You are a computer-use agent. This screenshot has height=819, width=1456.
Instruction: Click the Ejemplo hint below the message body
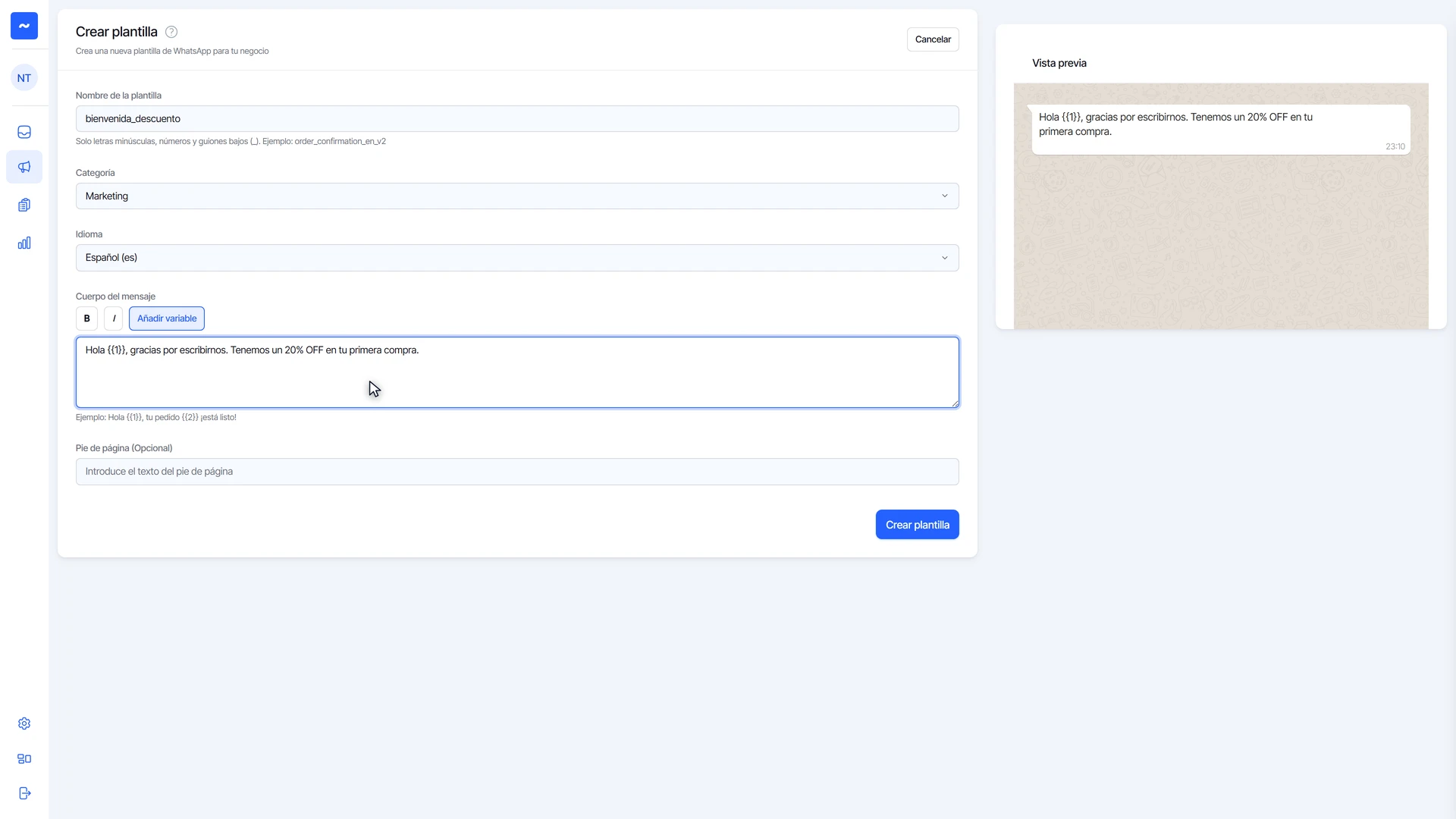[x=155, y=417]
